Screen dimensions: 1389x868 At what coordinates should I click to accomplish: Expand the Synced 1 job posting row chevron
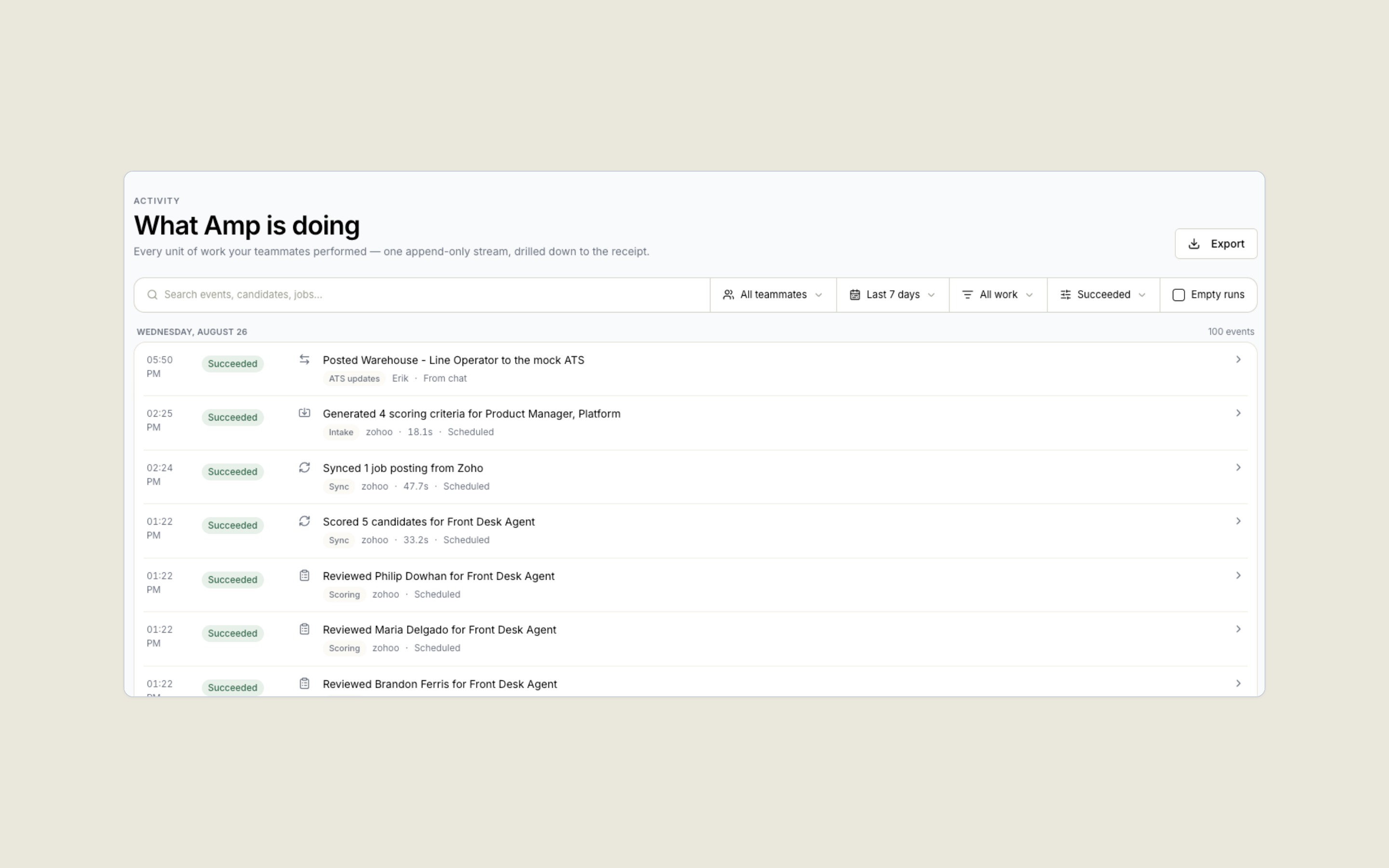click(1238, 467)
